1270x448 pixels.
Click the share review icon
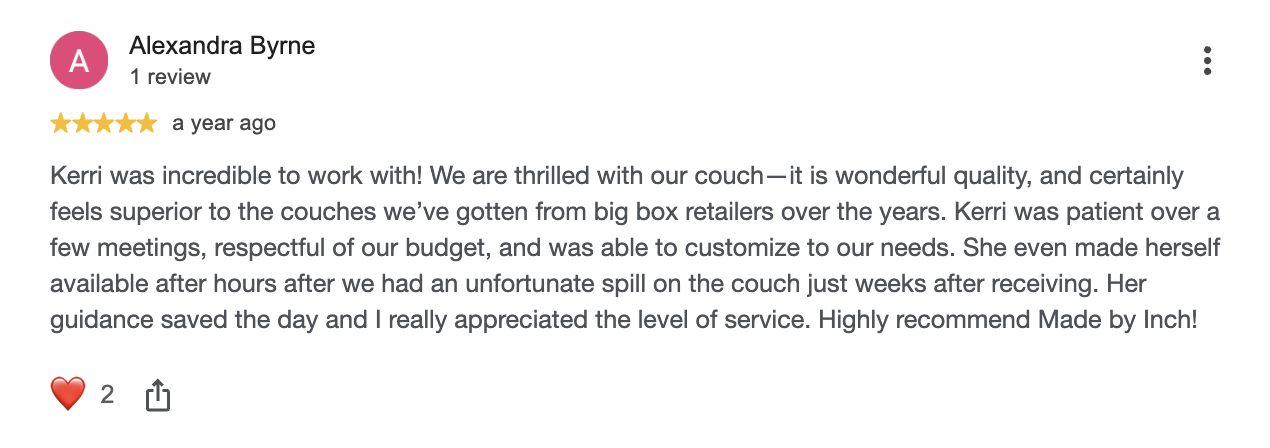pyautogui.click(x=158, y=395)
